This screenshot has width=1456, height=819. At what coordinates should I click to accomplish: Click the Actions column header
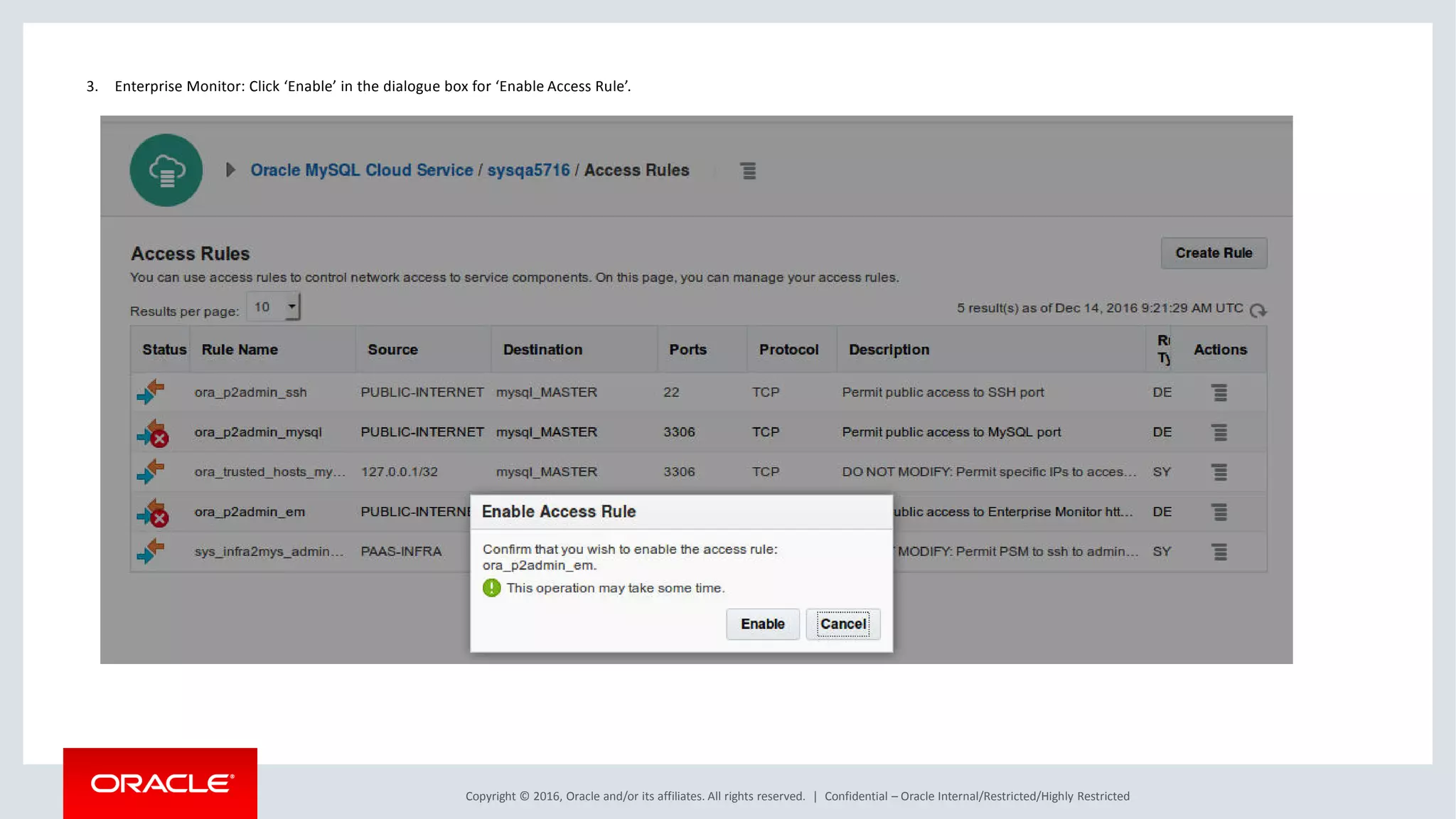[x=1220, y=350]
